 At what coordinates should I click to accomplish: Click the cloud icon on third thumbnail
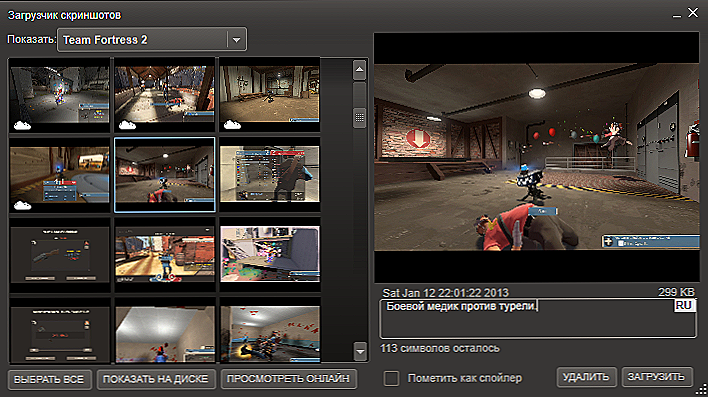(232, 125)
